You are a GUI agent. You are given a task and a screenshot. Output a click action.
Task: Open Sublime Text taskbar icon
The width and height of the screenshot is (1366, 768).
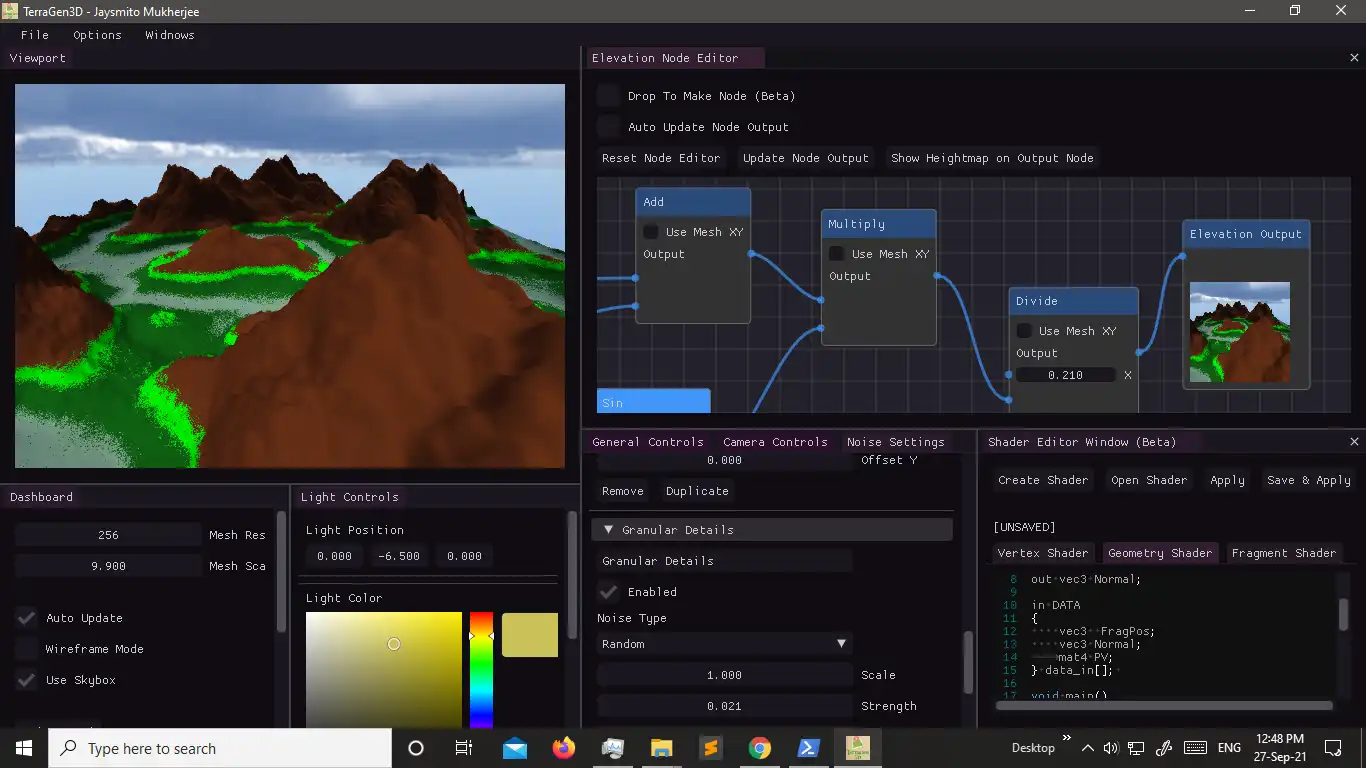[711, 748]
